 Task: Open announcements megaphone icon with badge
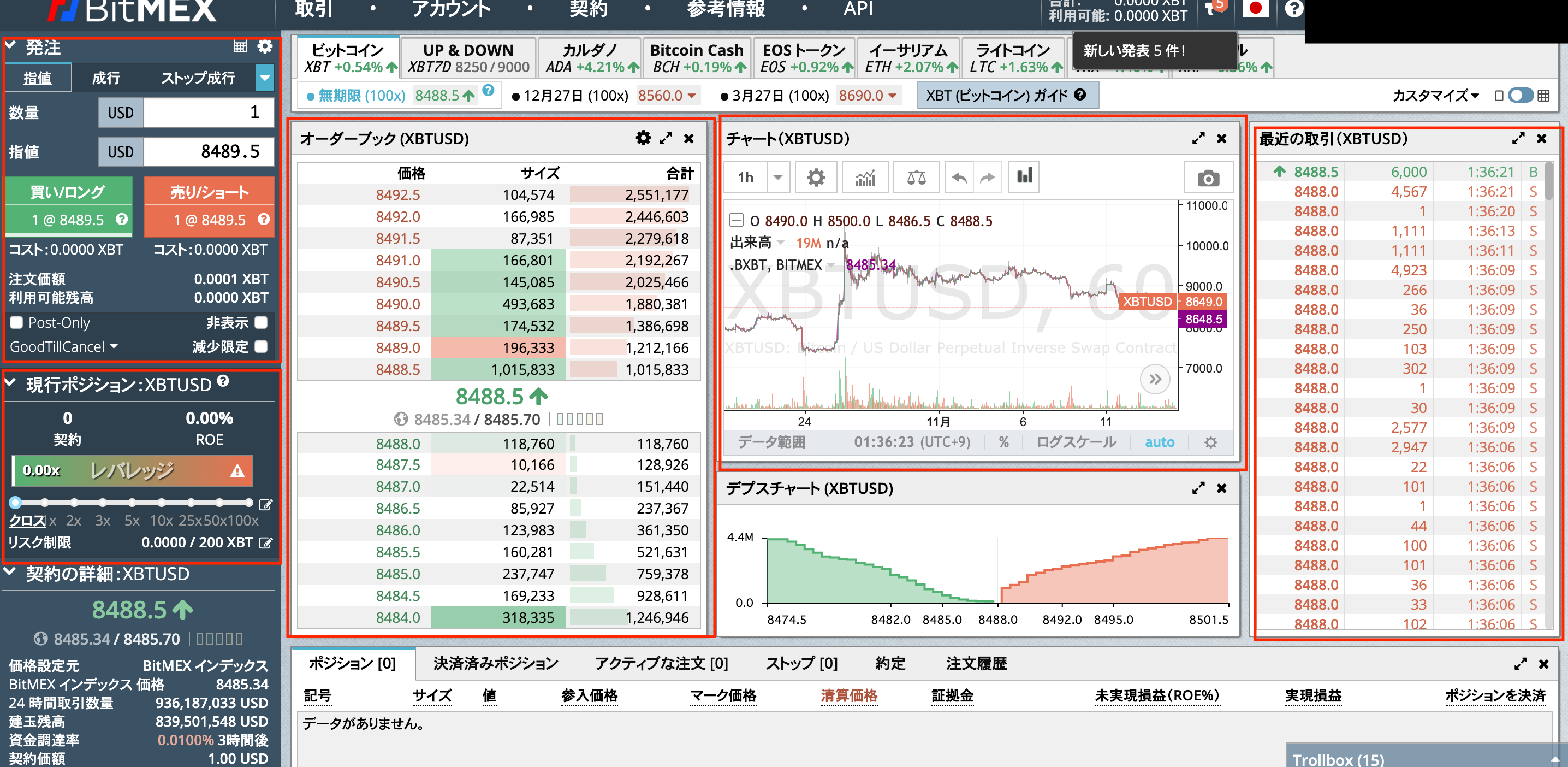coord(1215,8)
